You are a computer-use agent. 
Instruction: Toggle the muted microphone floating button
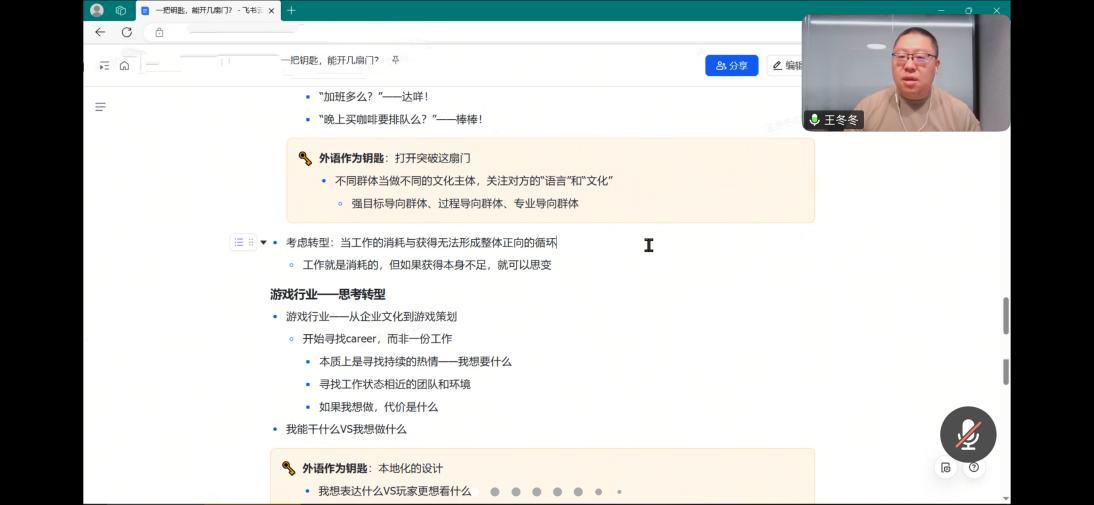point(967,434)
